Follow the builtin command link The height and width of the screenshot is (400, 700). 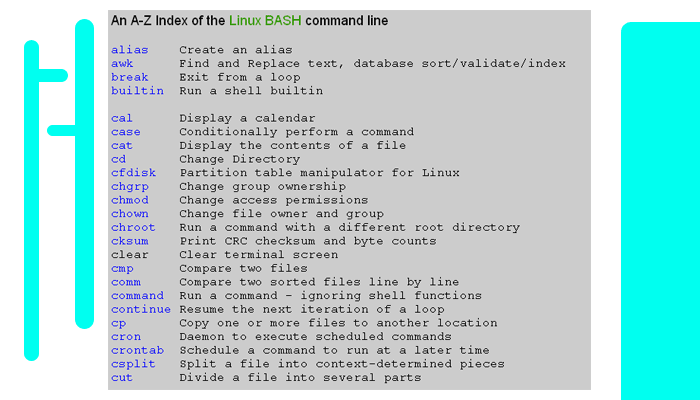pos(136,90)
